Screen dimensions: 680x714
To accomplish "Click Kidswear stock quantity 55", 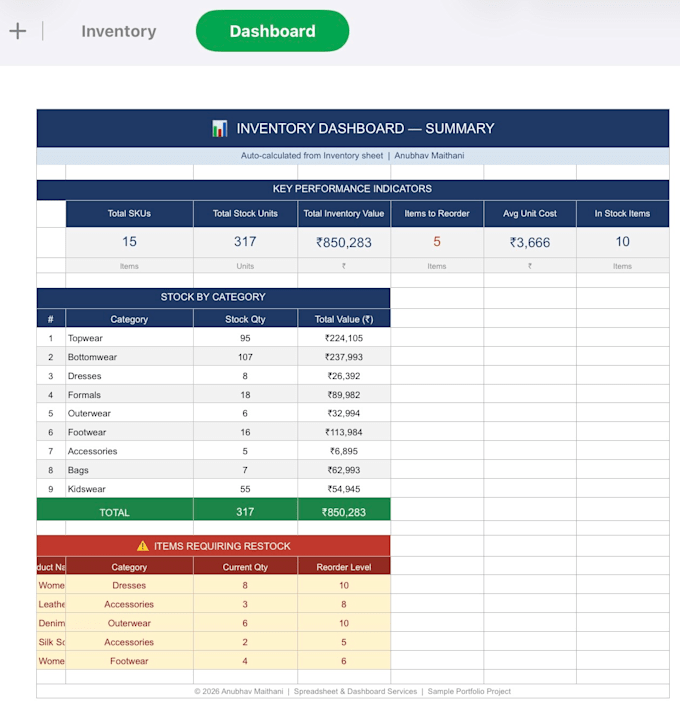I will point(245,489).
